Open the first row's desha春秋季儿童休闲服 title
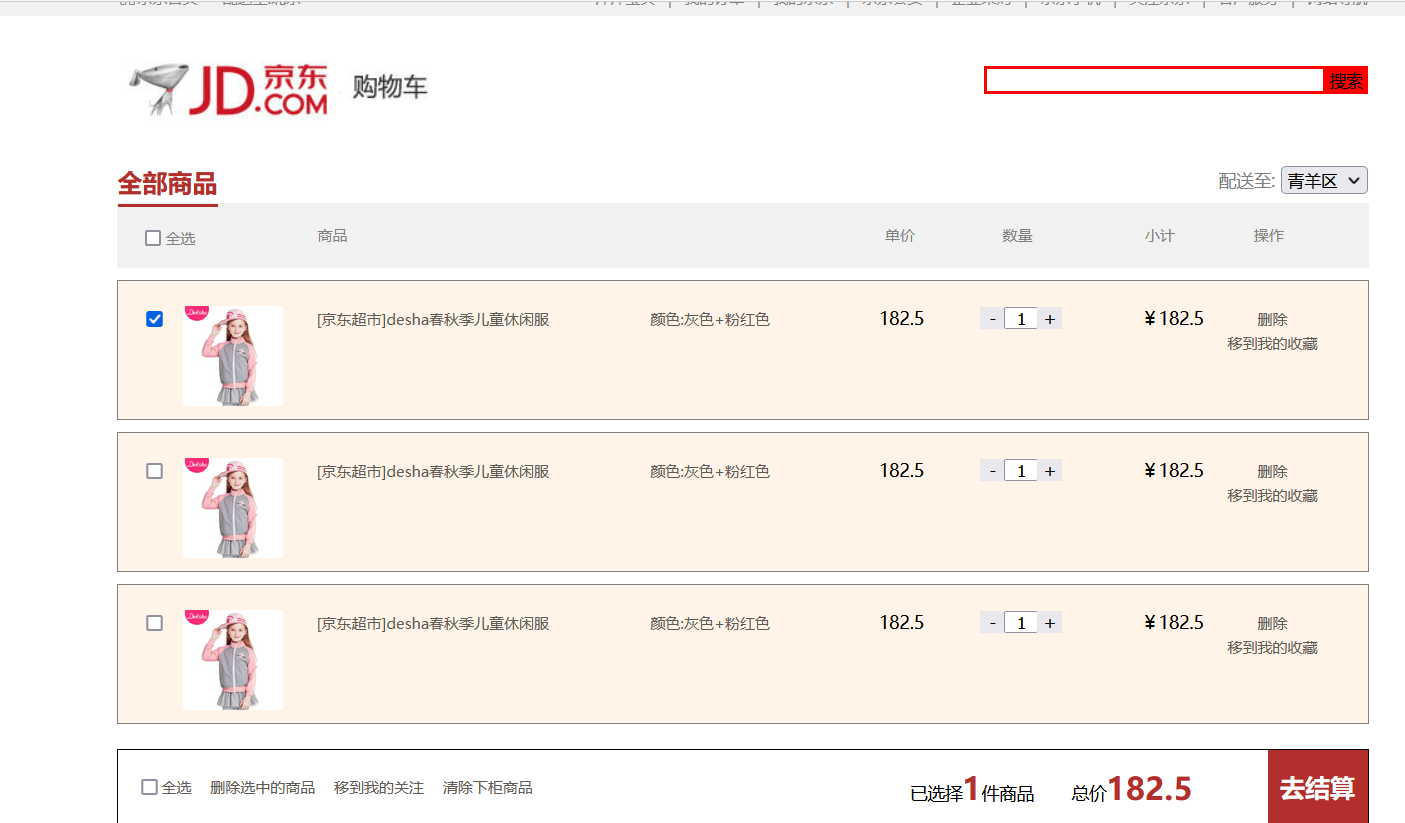Viewport: 1405px width, 823px height. click(x=433, y=320)
